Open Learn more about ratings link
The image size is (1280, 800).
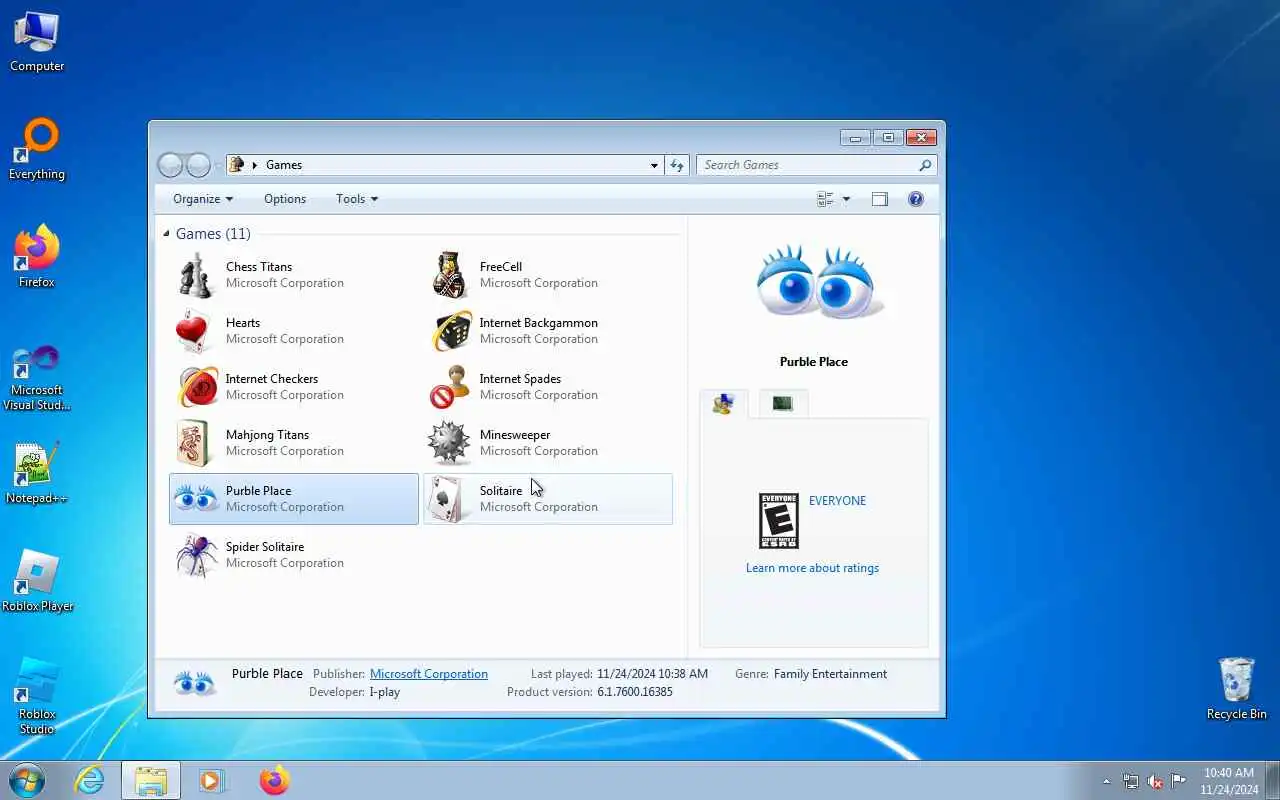tap(812, 568)
